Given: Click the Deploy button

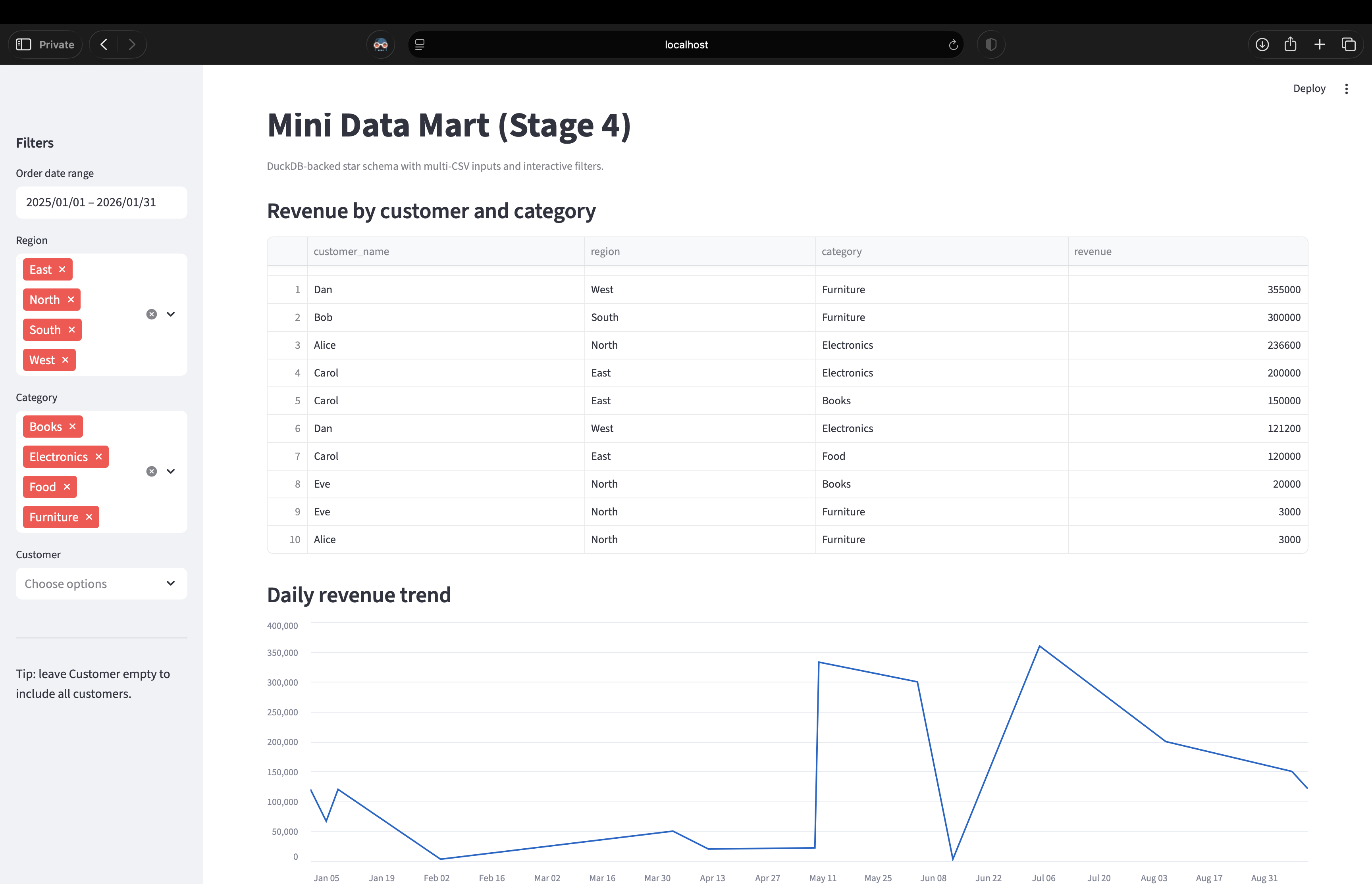Looking at the screenshot, I should (1309, 88).
